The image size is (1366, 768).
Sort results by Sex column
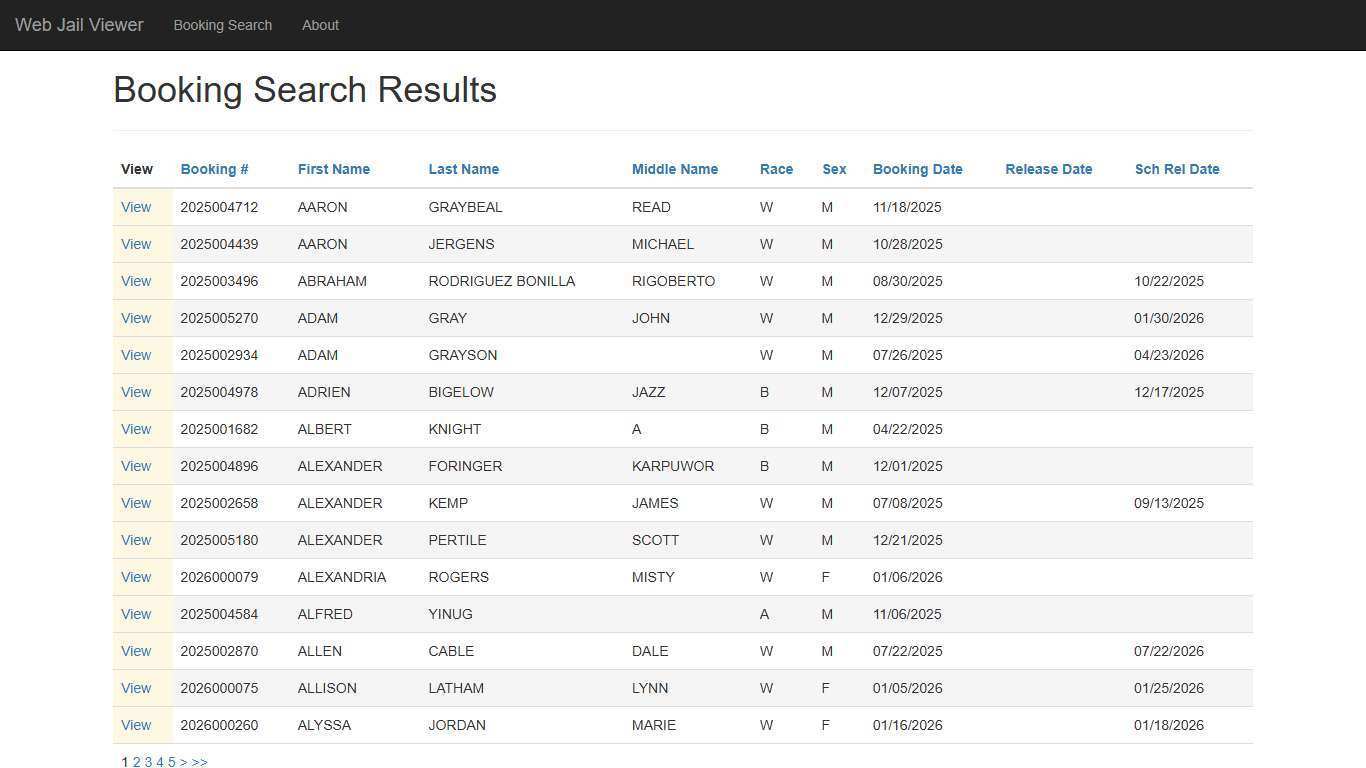click(834, 169)
